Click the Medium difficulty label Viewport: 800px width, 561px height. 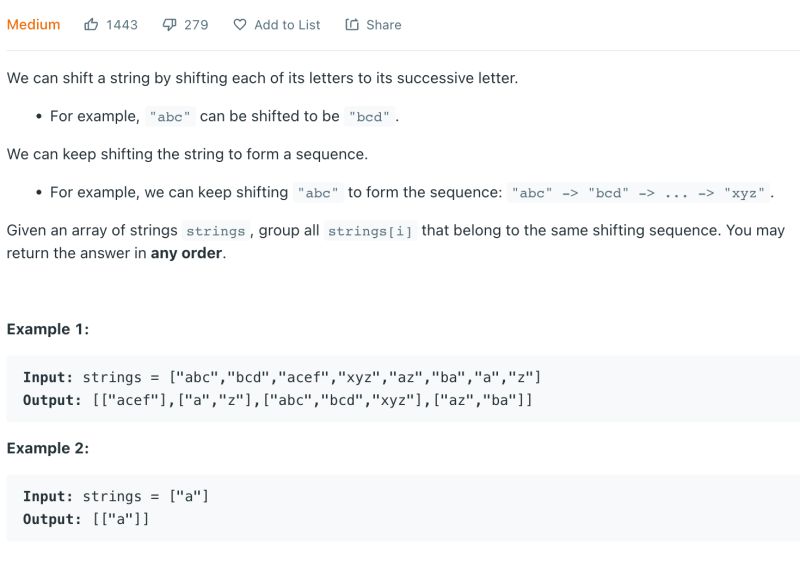point(33,24)
